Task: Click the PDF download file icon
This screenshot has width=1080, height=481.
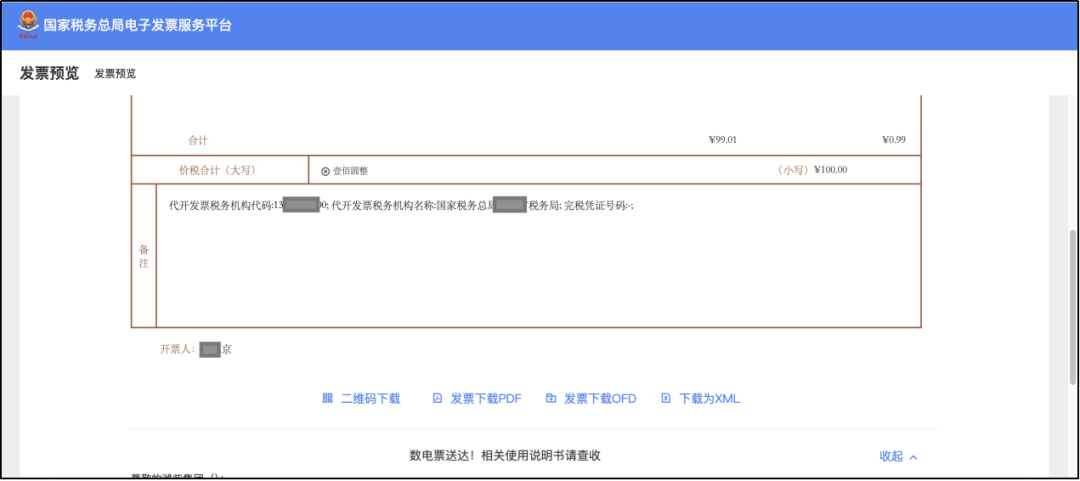Action: (437, 398)
